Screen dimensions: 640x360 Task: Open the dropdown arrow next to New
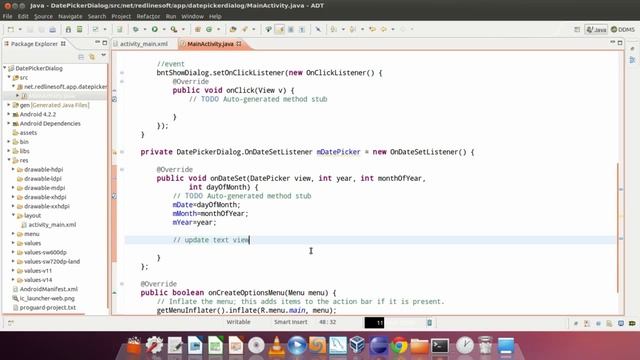pyautogui.click(x=20, y=29)
